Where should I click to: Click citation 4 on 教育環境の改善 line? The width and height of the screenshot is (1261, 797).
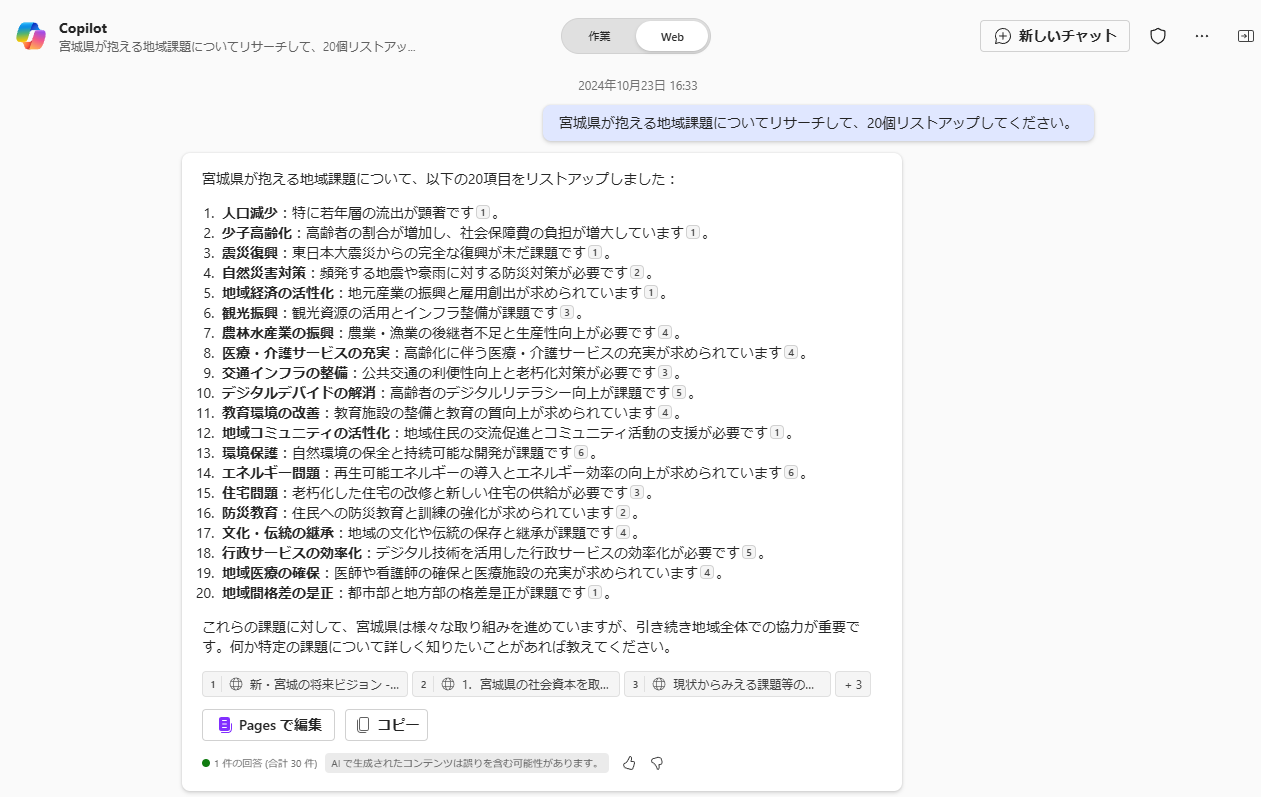(x=665, y=412)
